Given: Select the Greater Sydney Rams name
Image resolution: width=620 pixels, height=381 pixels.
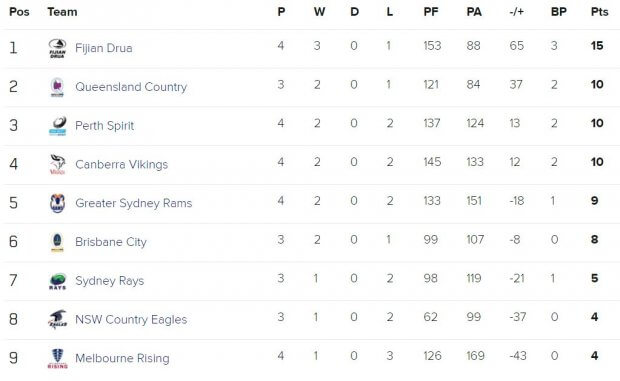Looking at the screenshot, I should tap(133, 203).
